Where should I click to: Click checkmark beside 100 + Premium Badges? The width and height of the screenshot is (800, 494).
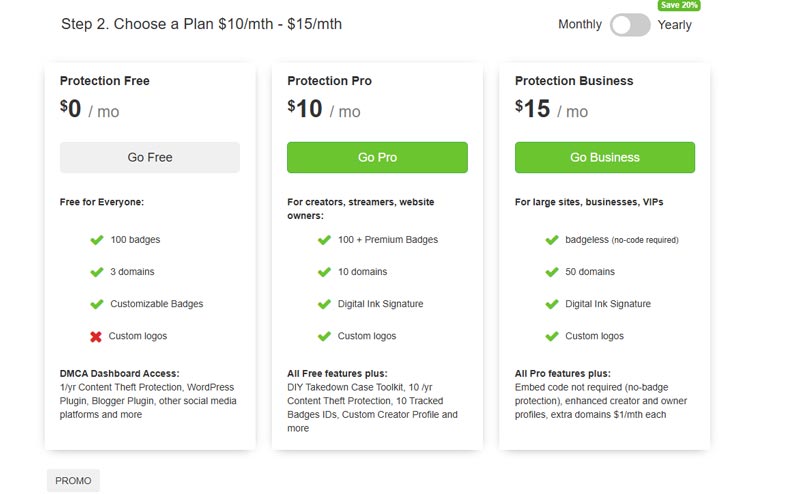[324, 240]
